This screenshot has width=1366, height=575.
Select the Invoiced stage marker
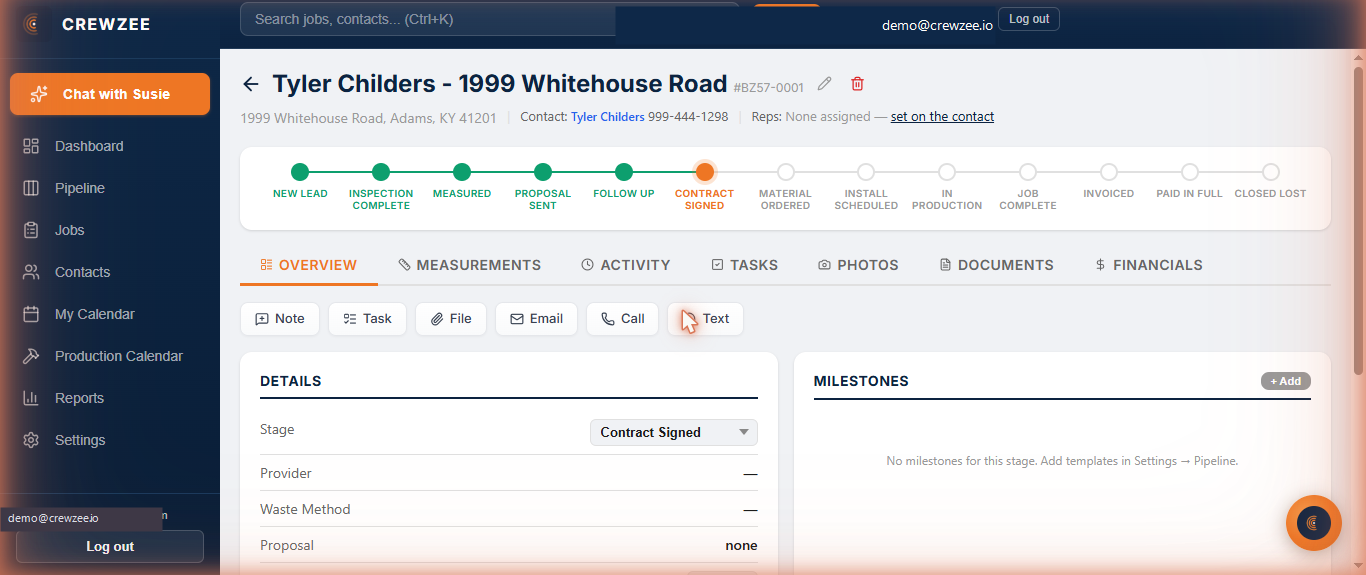coord(1109,172)
